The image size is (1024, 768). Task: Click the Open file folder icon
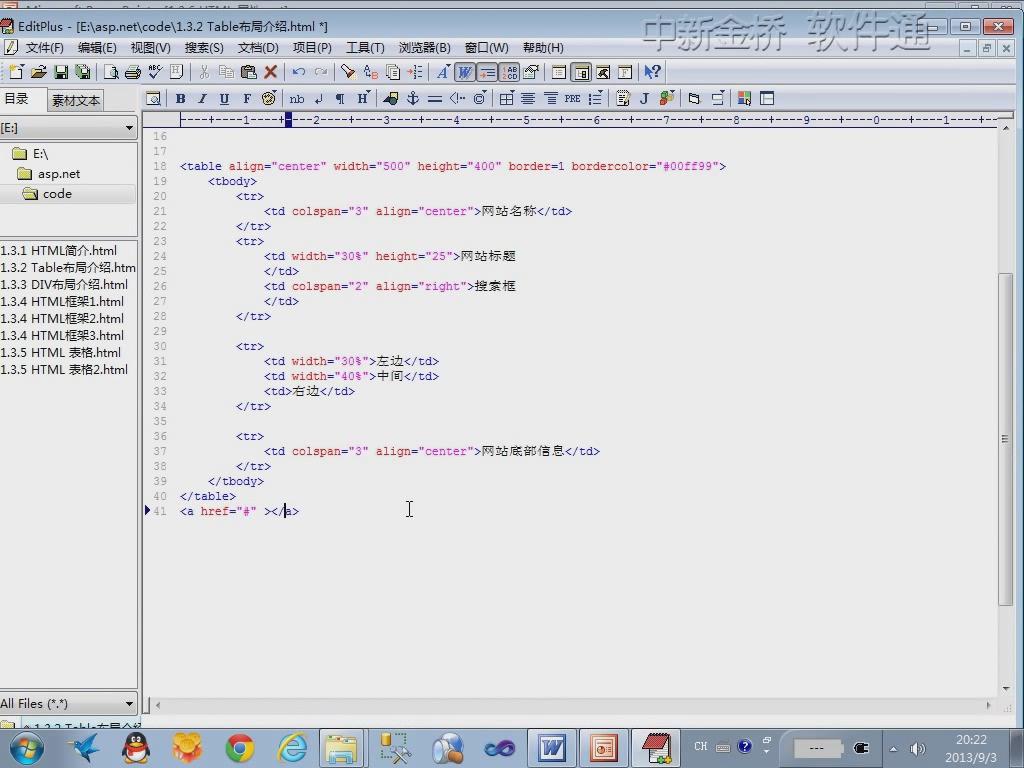click(39, 72)
